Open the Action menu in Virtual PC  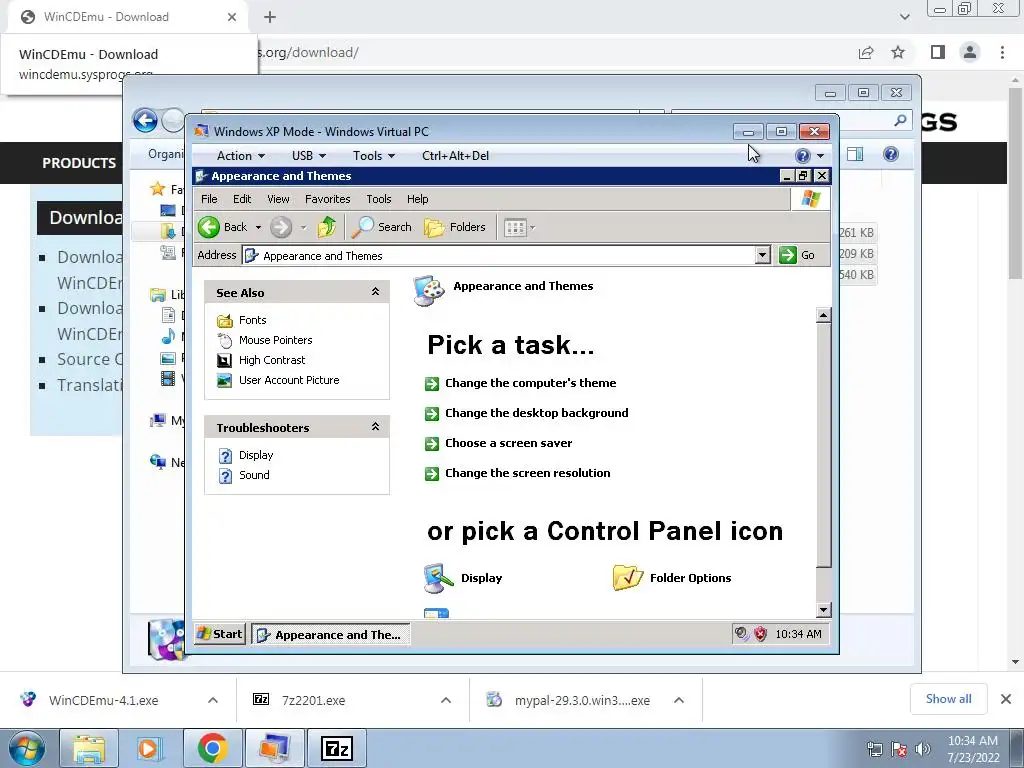pos(240,155)
